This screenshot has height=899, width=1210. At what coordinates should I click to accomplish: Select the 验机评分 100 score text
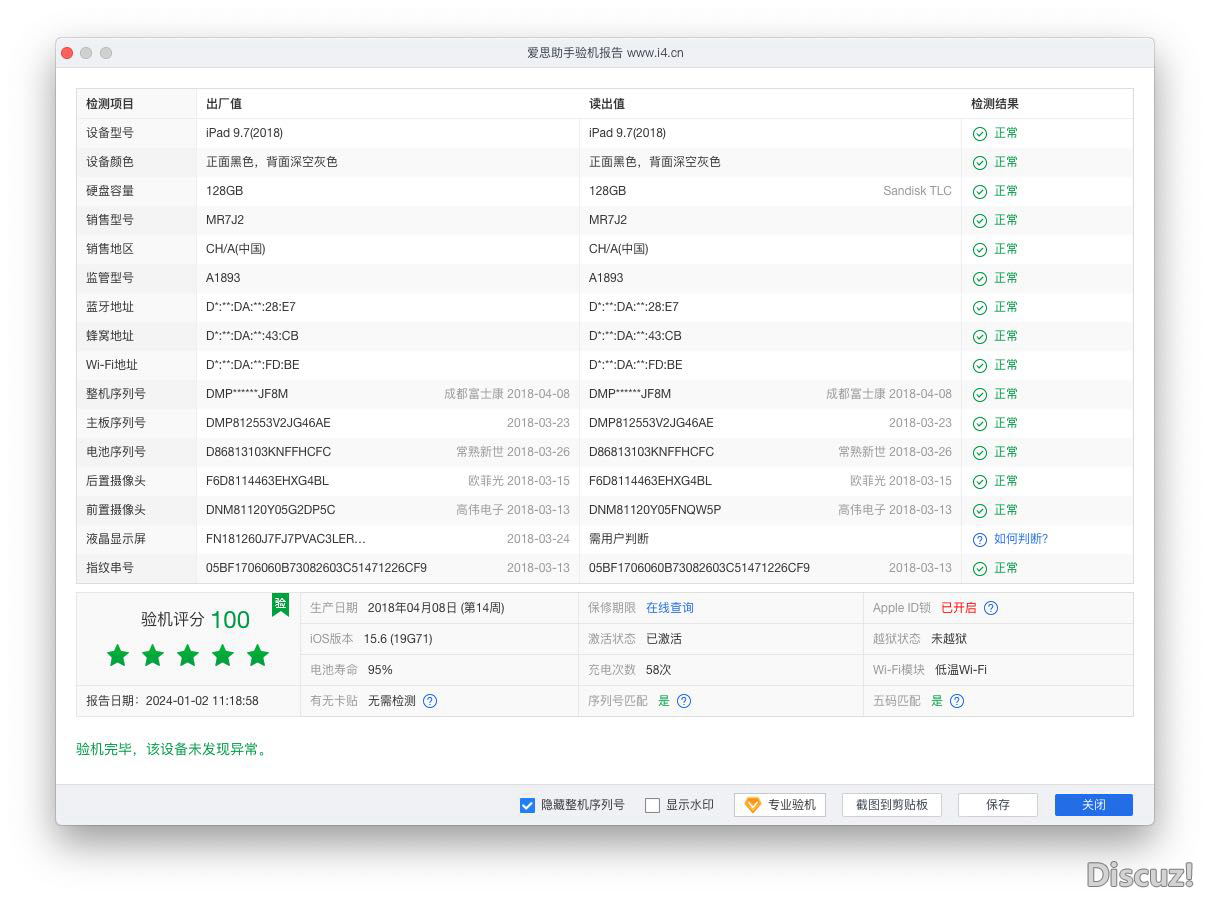[195, 620]
